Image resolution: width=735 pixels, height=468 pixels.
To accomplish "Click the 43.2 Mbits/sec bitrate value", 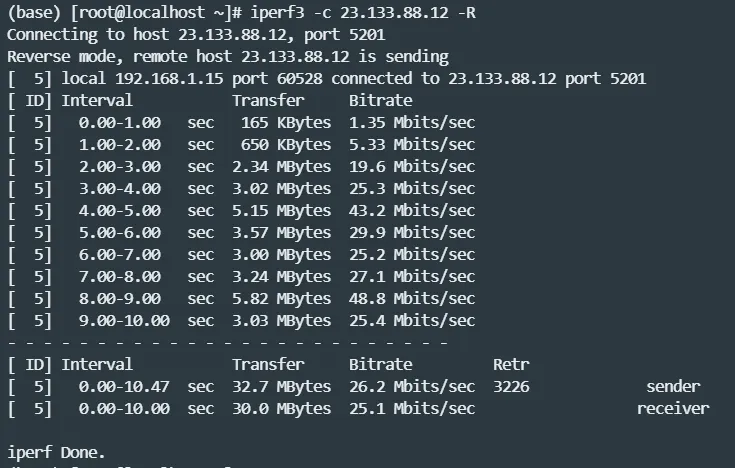I will 411,210.
